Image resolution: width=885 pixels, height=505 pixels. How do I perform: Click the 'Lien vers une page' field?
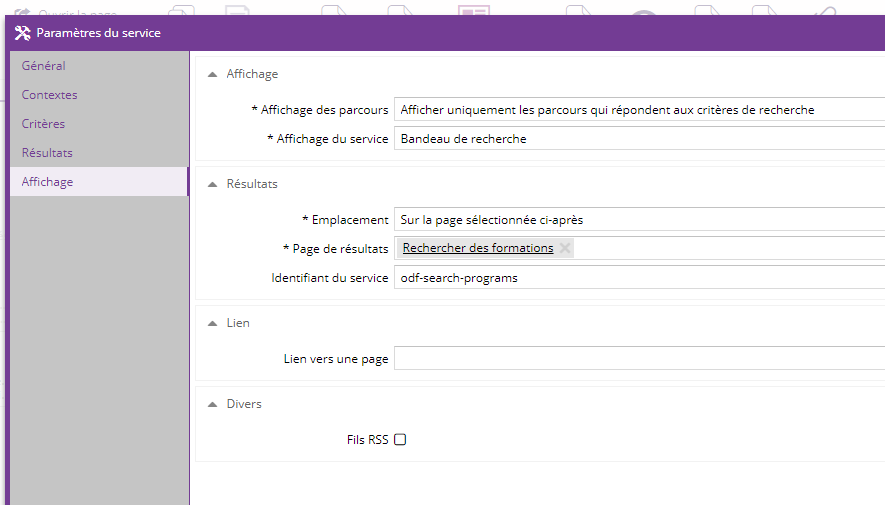coord(638,358)
